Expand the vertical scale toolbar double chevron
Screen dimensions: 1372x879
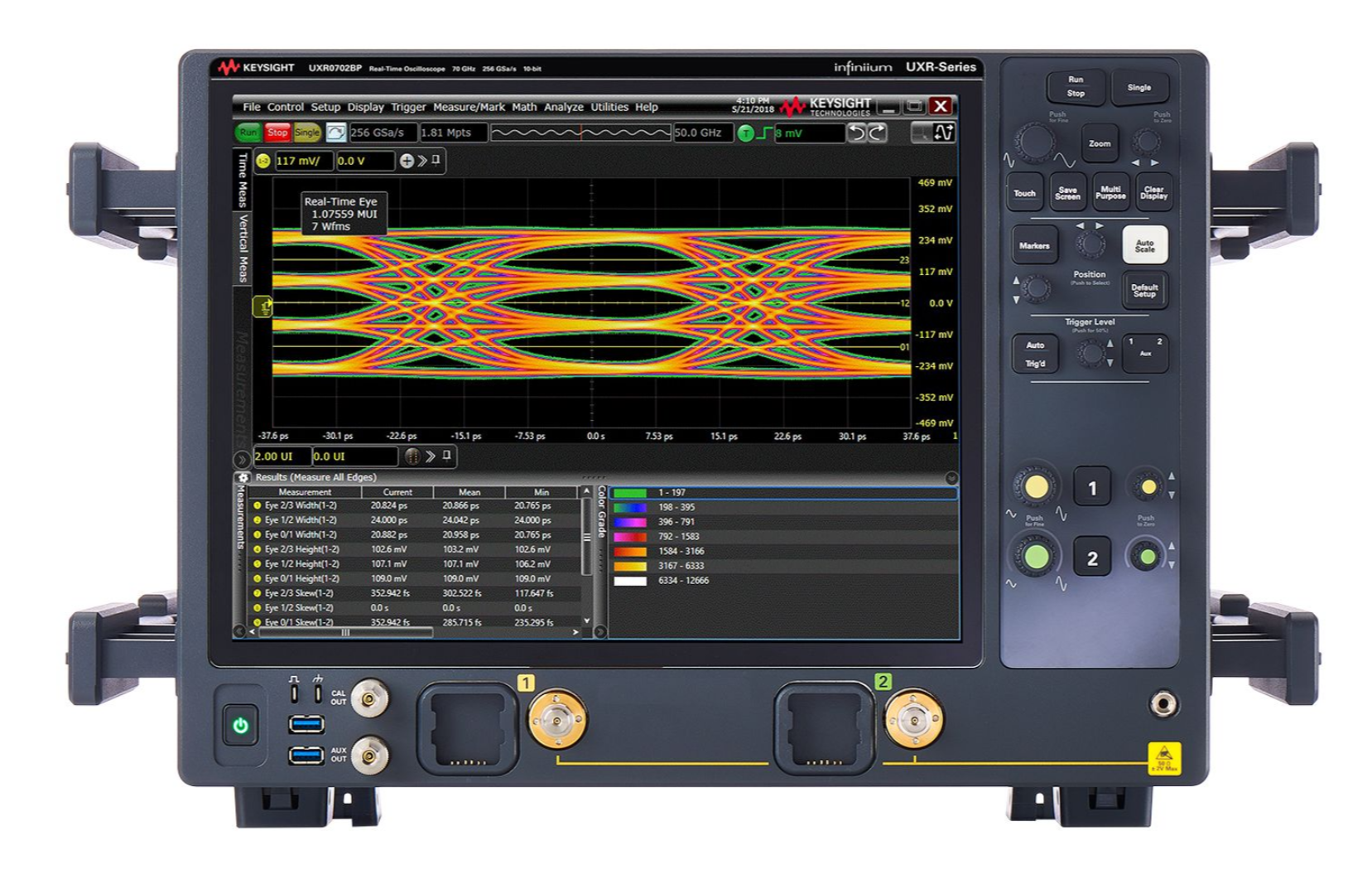[x=422, y=161]
